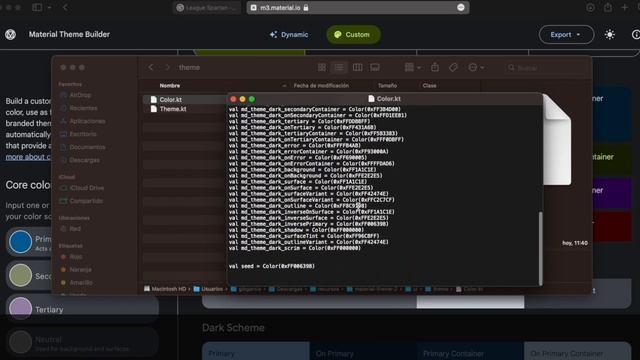Viewport: 640px width, 360px height.
Task: Click the seed color line in preview
Action: [271, 266]
